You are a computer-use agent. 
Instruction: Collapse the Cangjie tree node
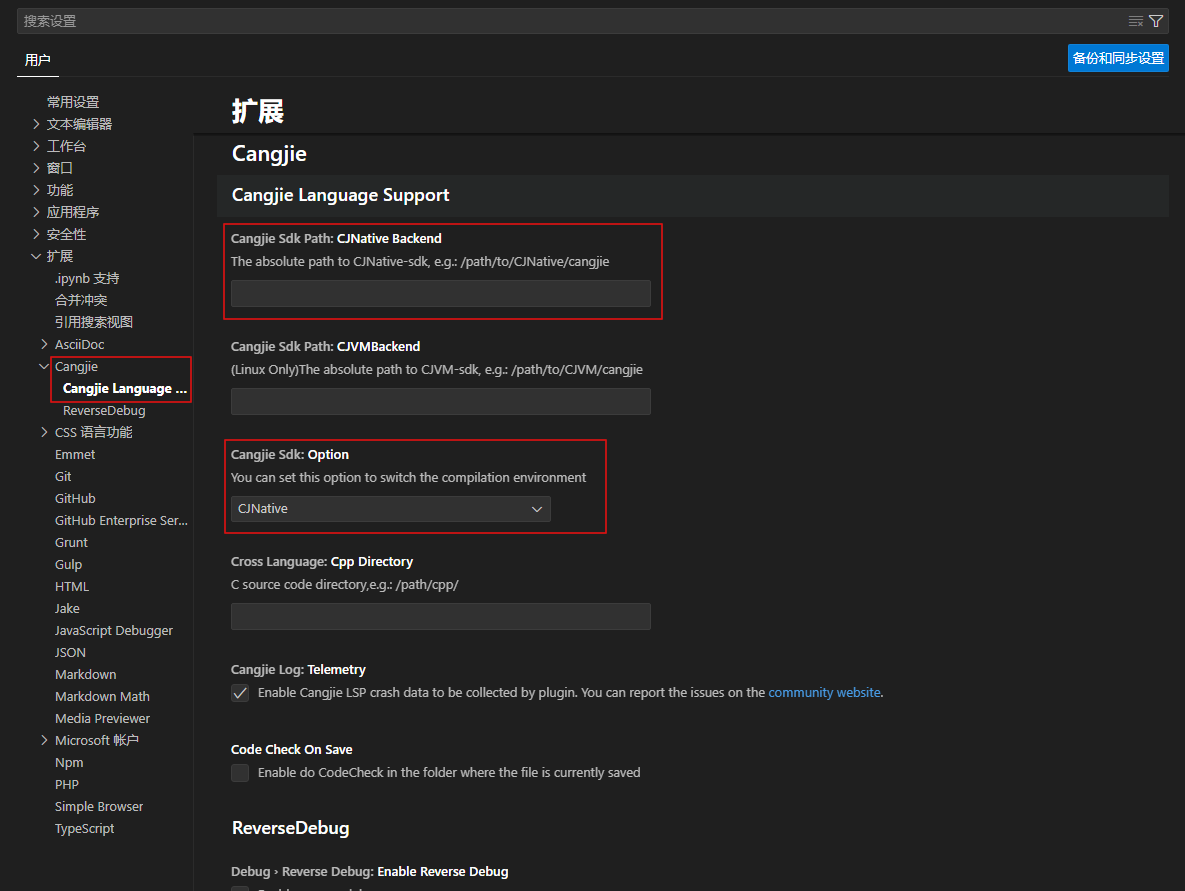click(44, 366)
